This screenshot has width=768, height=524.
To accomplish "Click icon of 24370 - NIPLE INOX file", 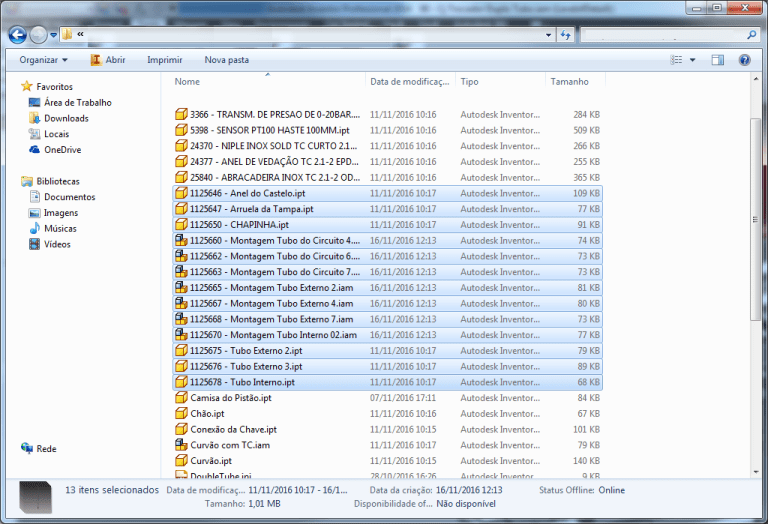I will coord(181,145).
